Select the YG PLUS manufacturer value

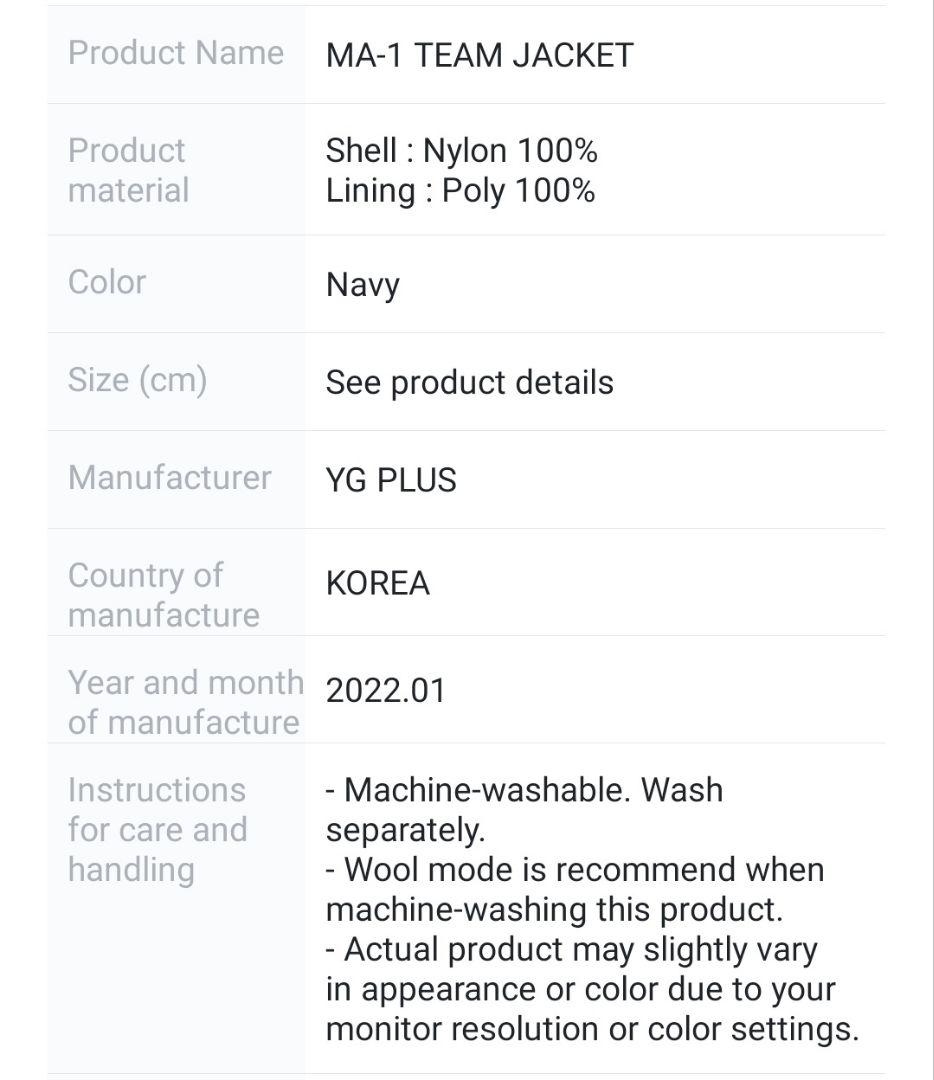click(x=391, y=480)
